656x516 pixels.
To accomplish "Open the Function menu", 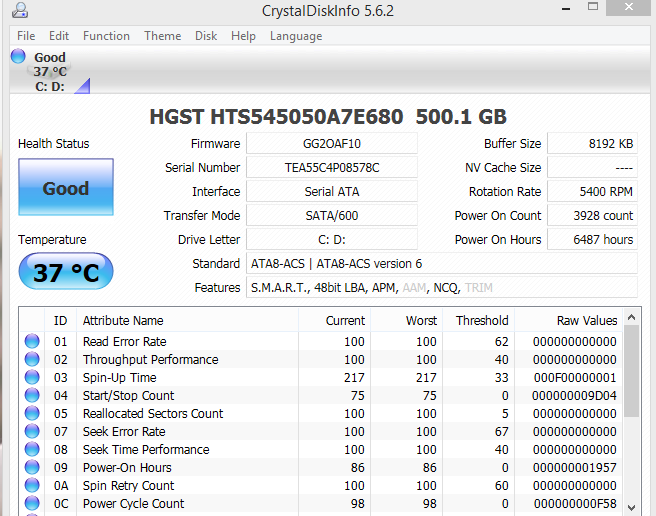I will click(x=106, y=36).
